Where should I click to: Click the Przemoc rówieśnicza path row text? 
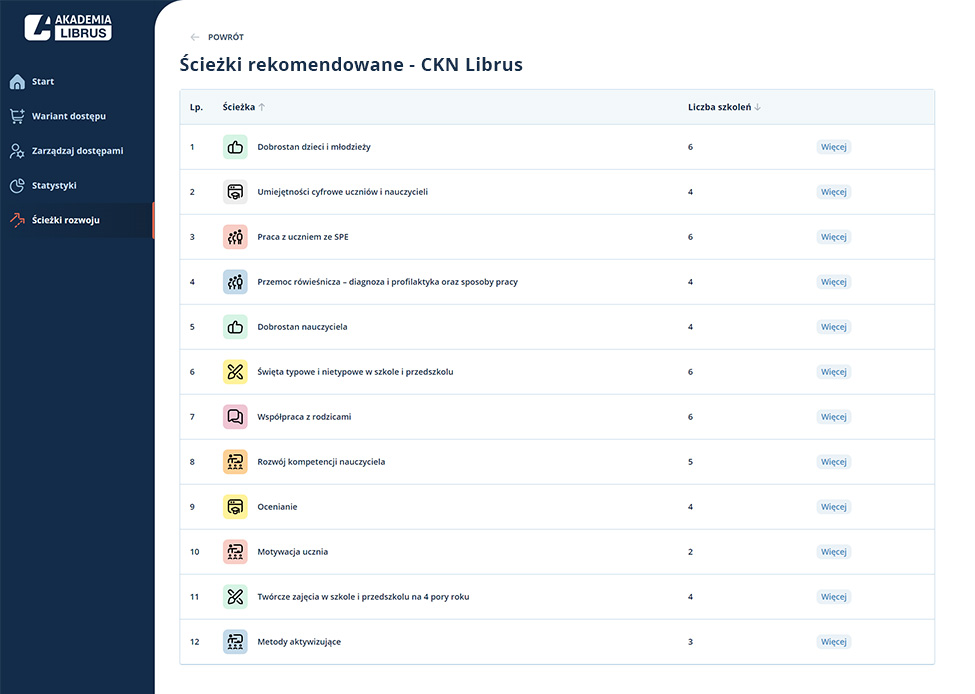[x=387, y=282]
